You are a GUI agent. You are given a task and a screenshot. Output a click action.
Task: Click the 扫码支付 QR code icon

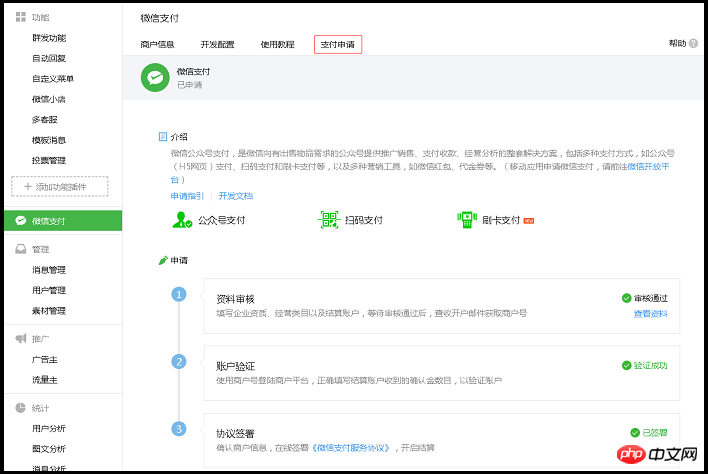329,220
